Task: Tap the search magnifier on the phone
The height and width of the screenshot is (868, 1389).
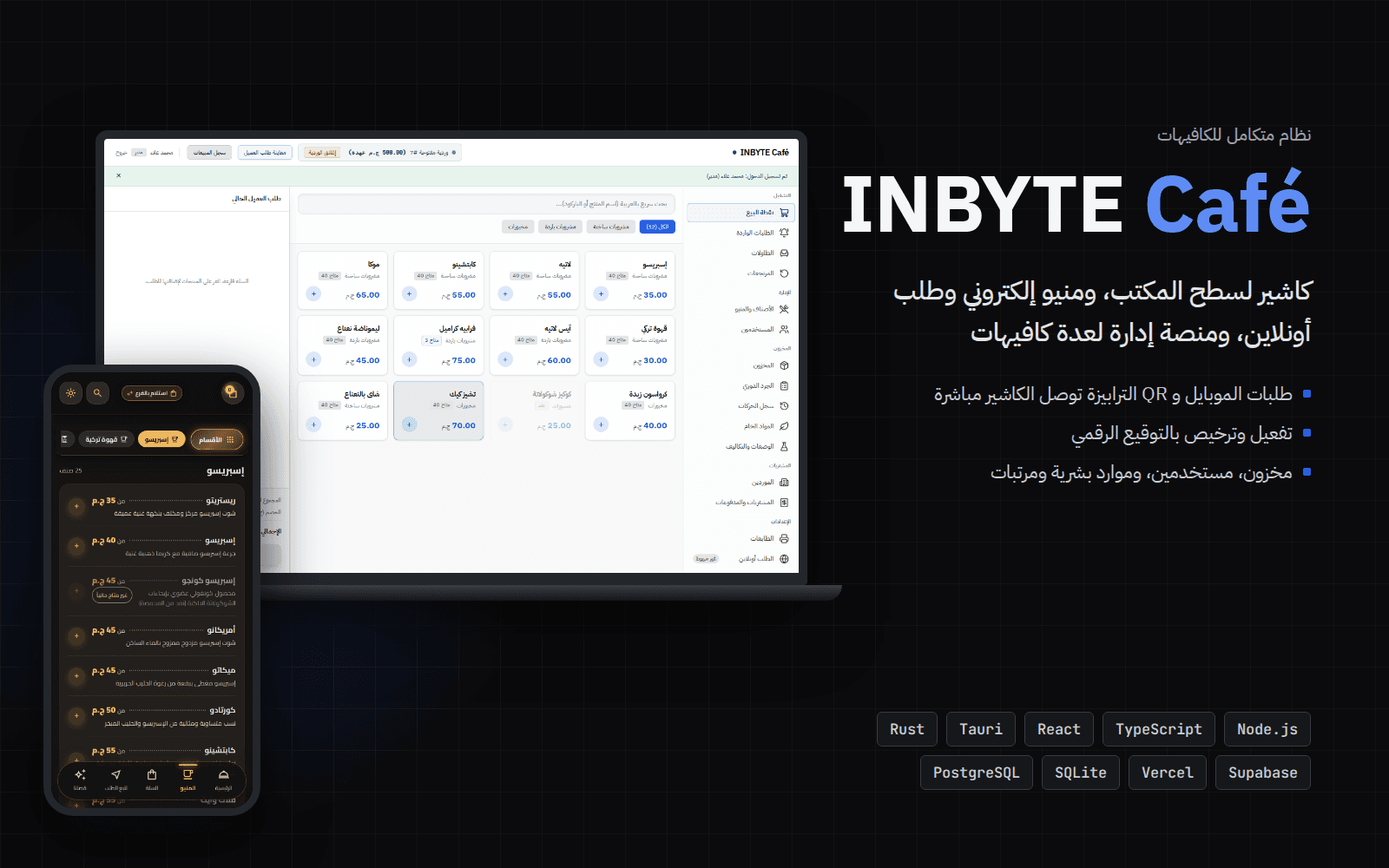Action: click(x=97, y=393)
